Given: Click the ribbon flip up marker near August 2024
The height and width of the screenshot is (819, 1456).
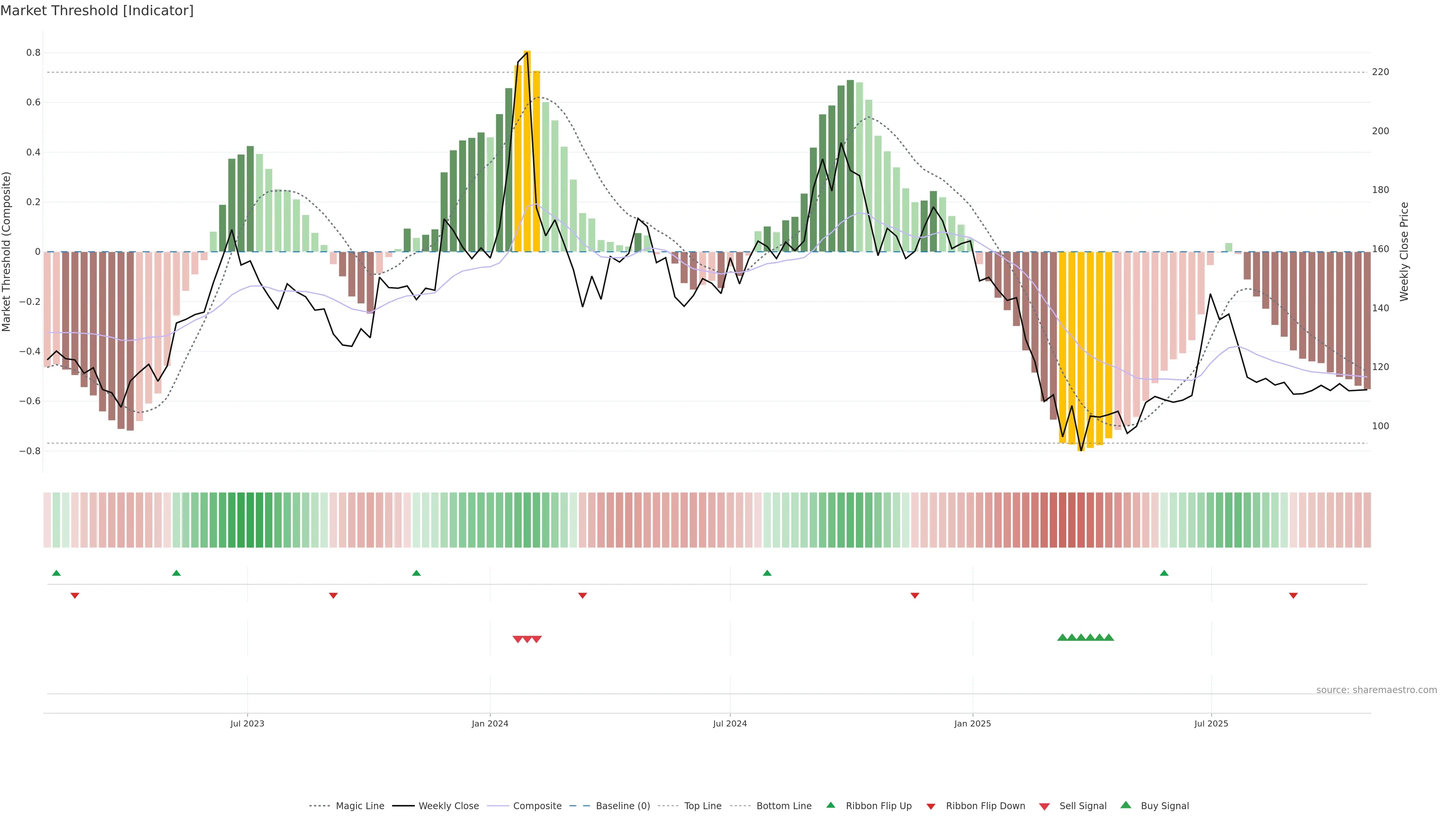Looking at the screenshot, I should point(767,573).
